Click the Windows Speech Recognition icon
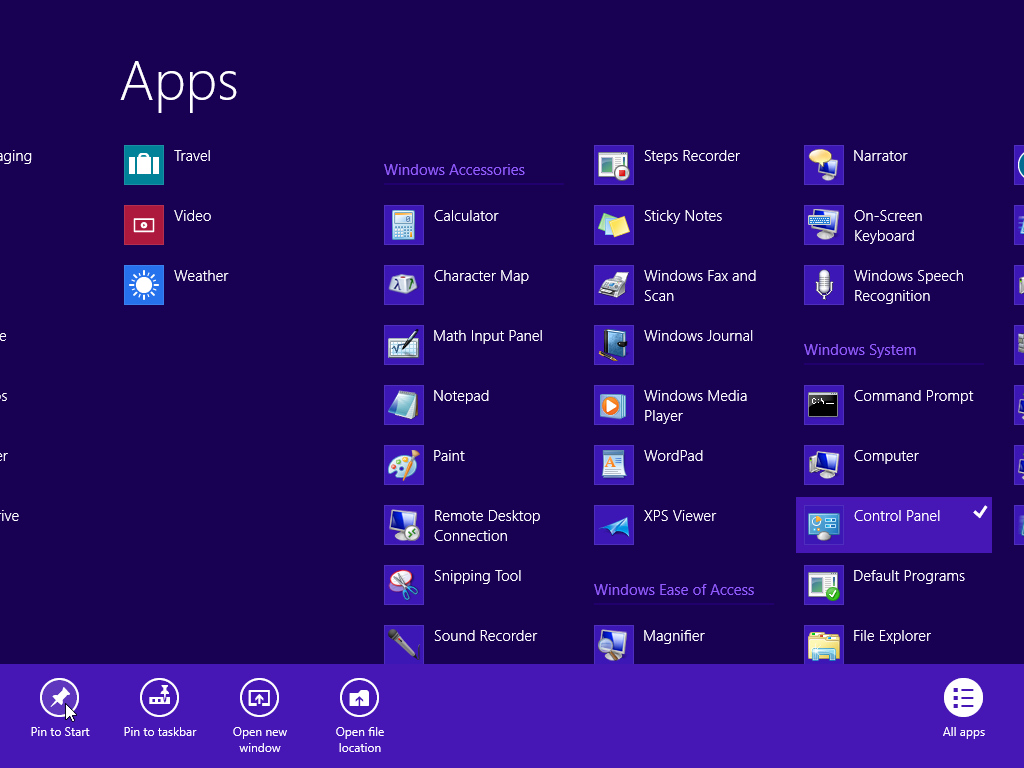This screenshot has width=1024, height=768. coord(824,285)
